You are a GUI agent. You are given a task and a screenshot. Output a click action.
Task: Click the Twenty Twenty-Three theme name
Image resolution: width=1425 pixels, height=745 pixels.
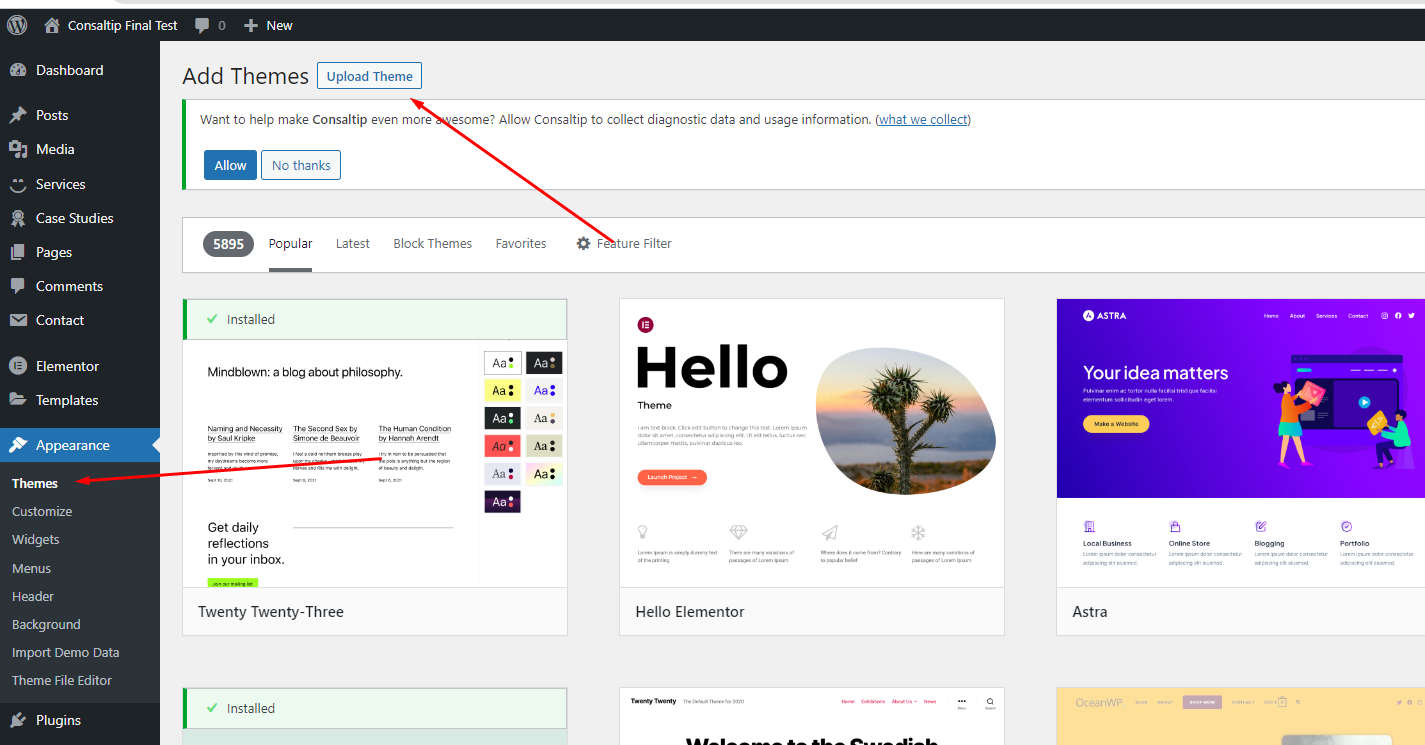pyautogui.click(x=271, y=611)
